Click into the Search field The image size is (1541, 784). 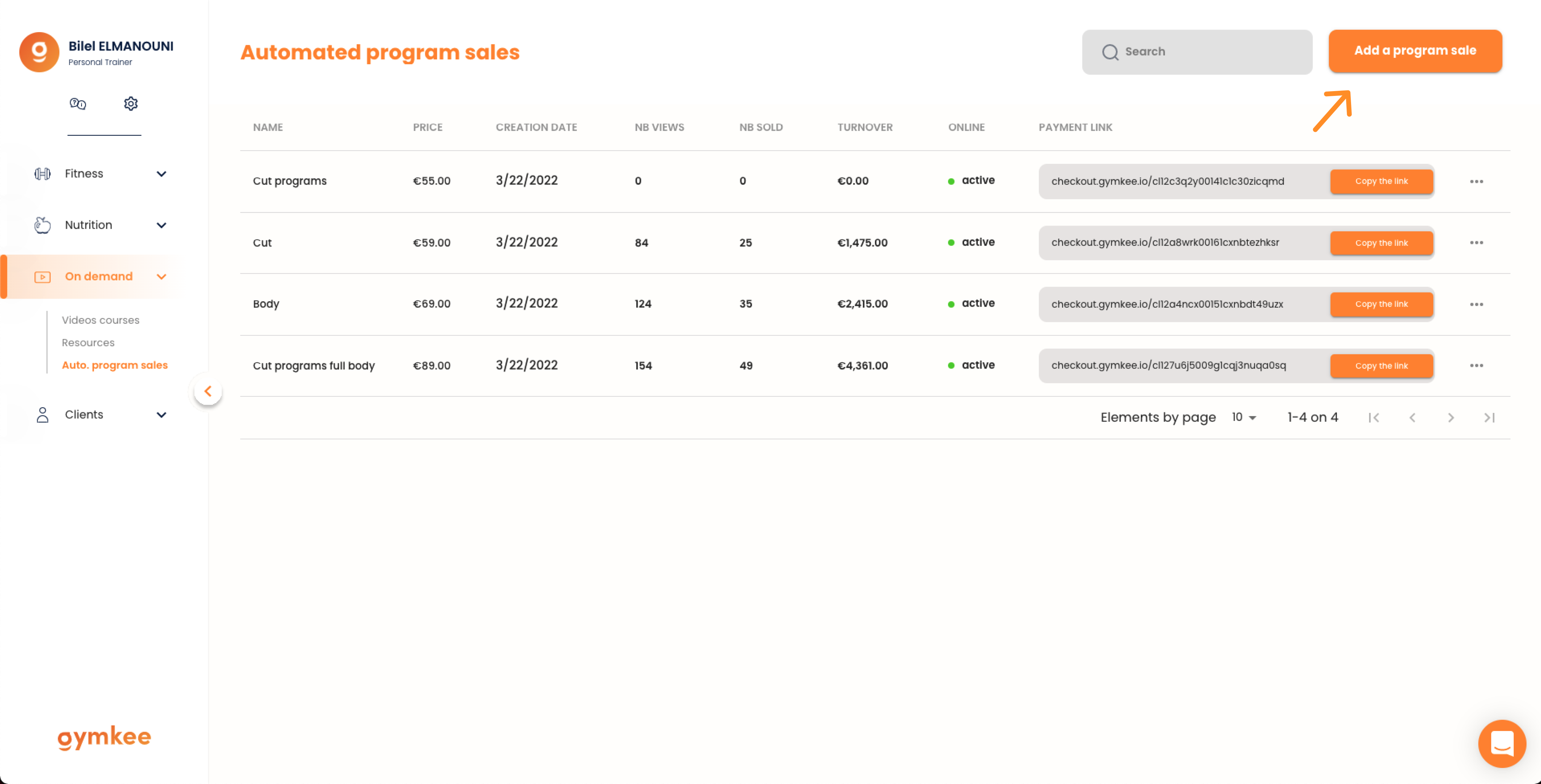pyautogui.click(x=1197, y=52)
